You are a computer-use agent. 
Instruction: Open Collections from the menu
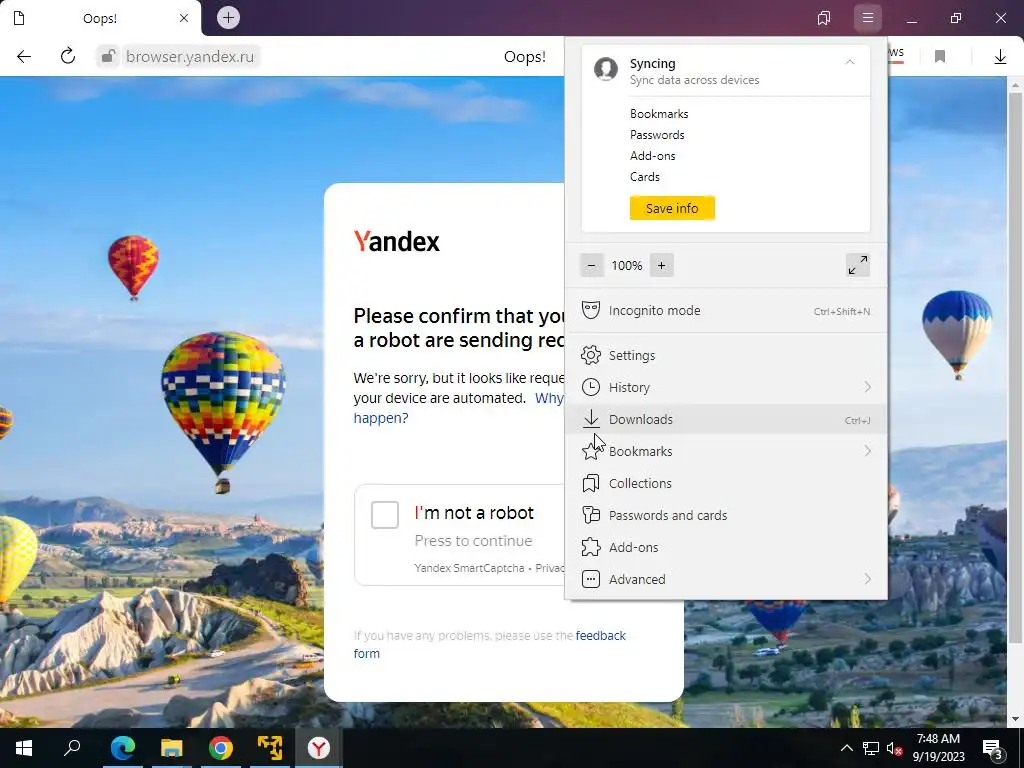[x=726, y=483]
